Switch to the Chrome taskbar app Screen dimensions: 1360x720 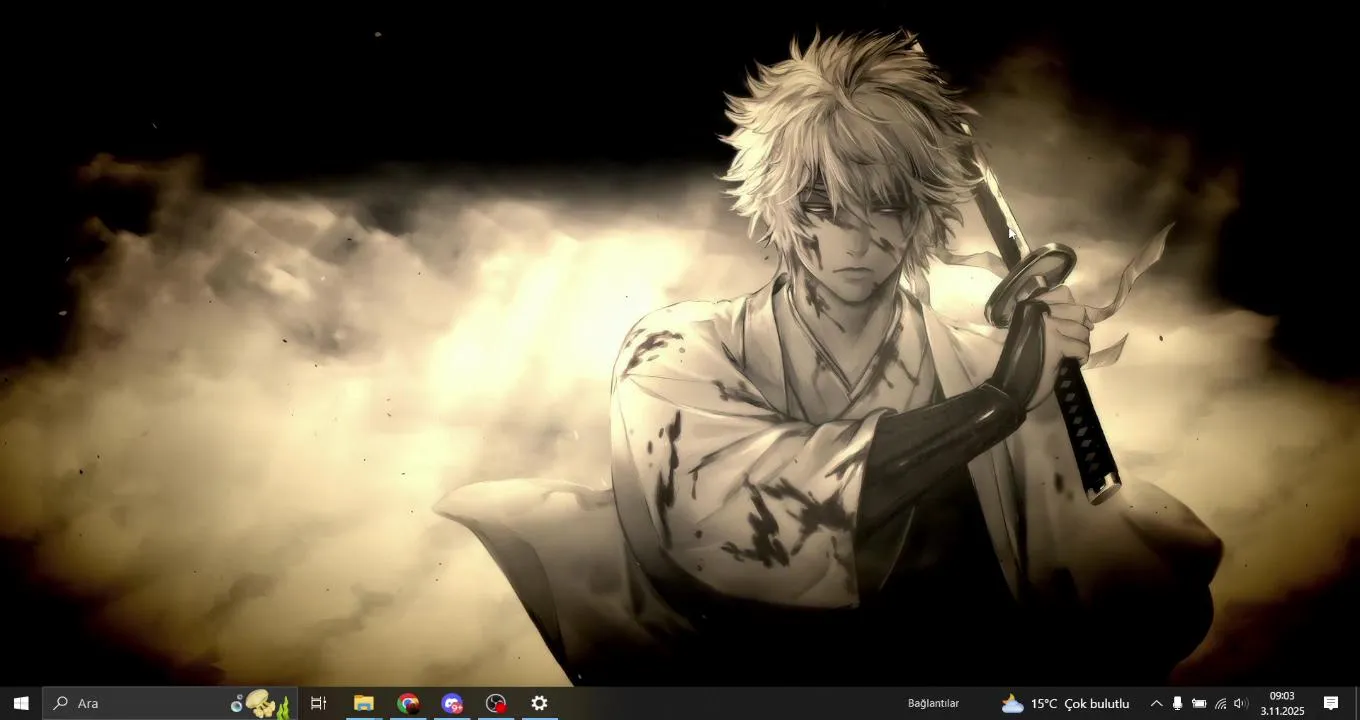[407, 703]
